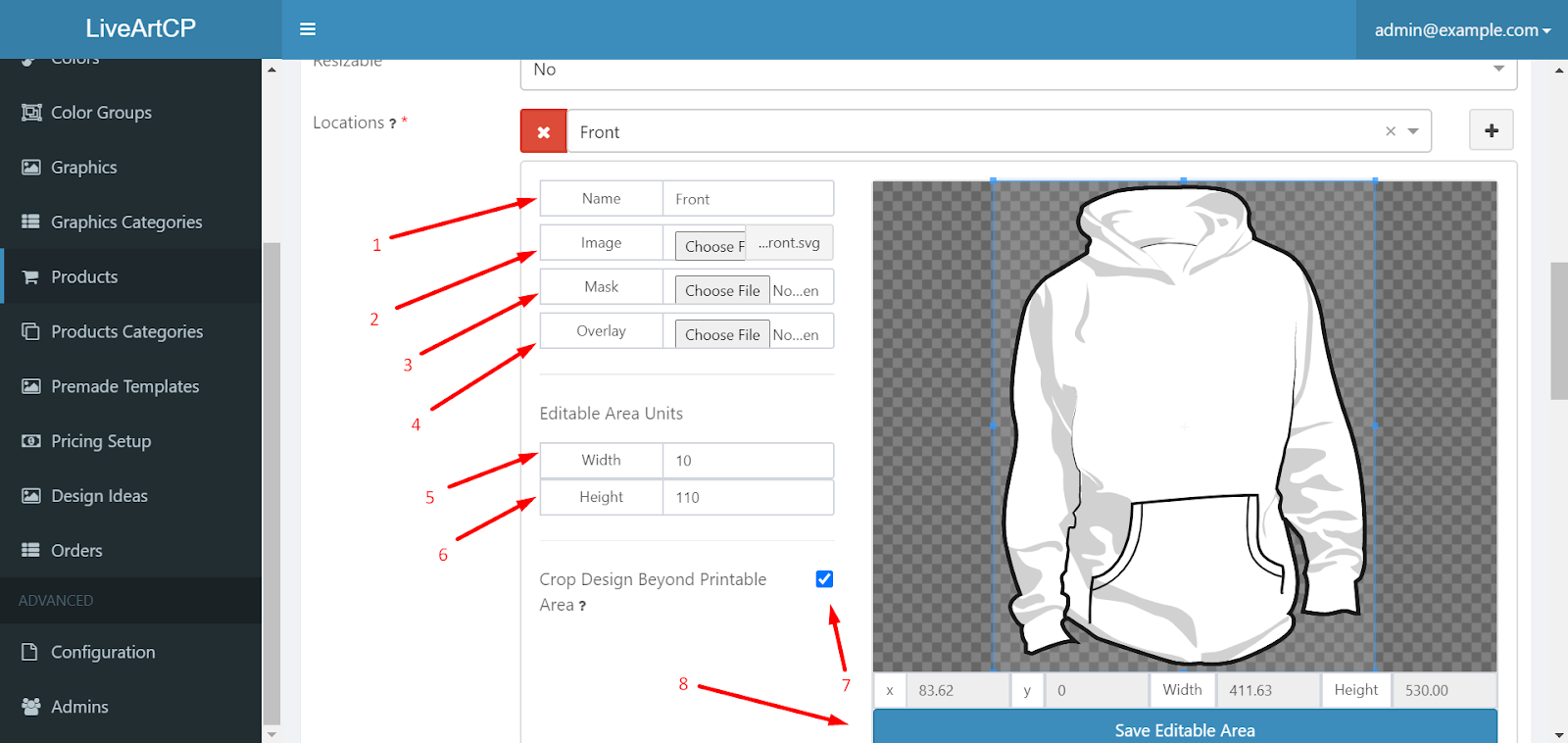Remove location with red X button
The width and height of the screenshot is (1568, 743).
click(544, 131)
